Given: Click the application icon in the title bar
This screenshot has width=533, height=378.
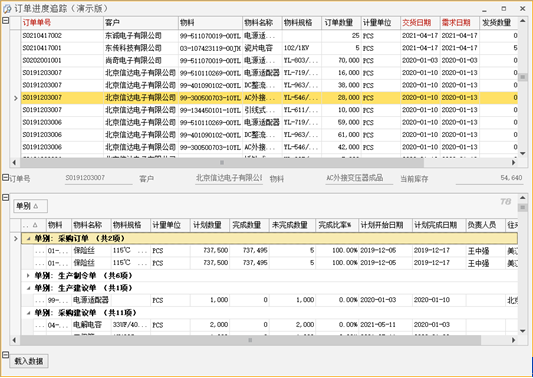Looking at the screenshot, I should point(7,8).
